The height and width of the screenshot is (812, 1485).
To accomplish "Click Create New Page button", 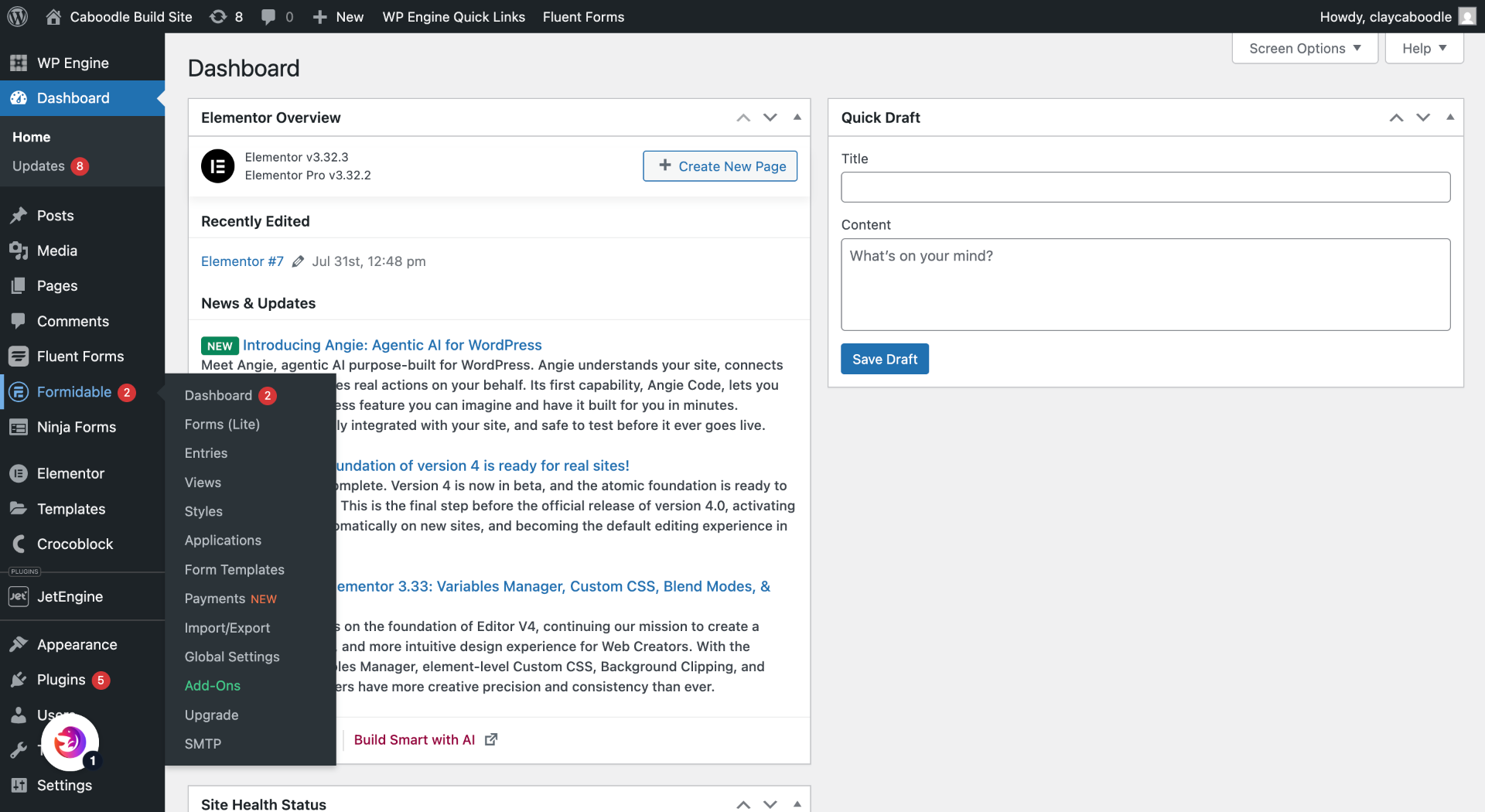I will tap(720, 166).
